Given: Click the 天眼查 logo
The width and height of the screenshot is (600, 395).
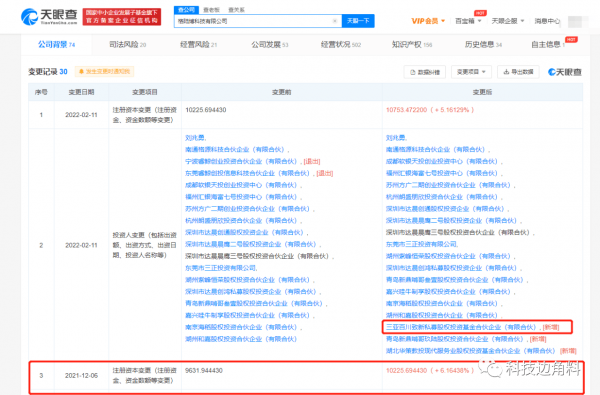Looking at the screenshot, I should (49, 16).
